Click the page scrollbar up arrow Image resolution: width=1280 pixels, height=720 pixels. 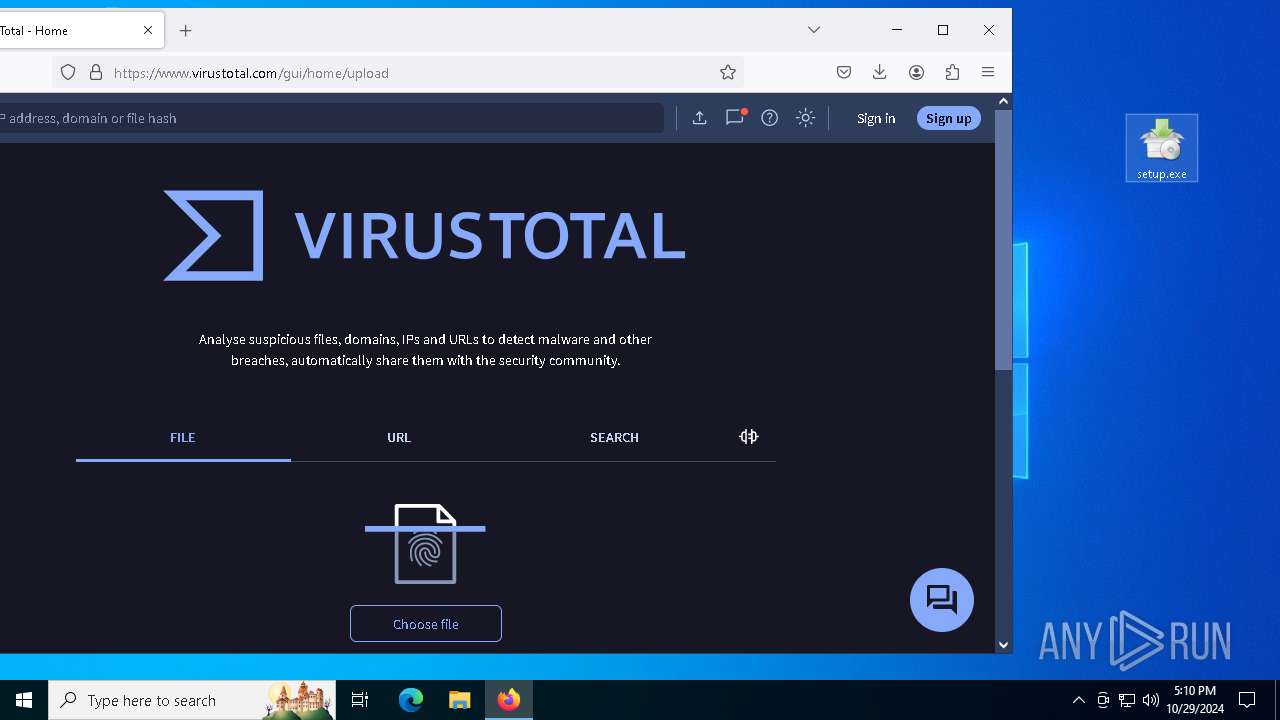tap(1003, 101)
